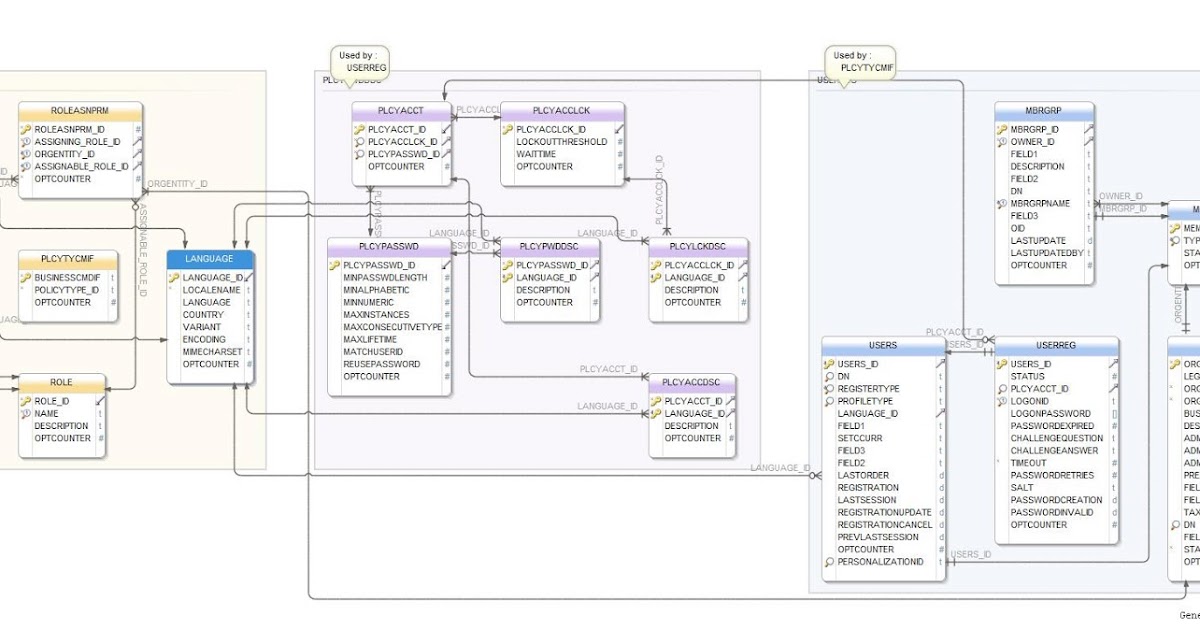1200x630 pixels.
Task: Click the magnifier icon beside PERSONALIZATIONID in USERS
Action: point(827,562)
